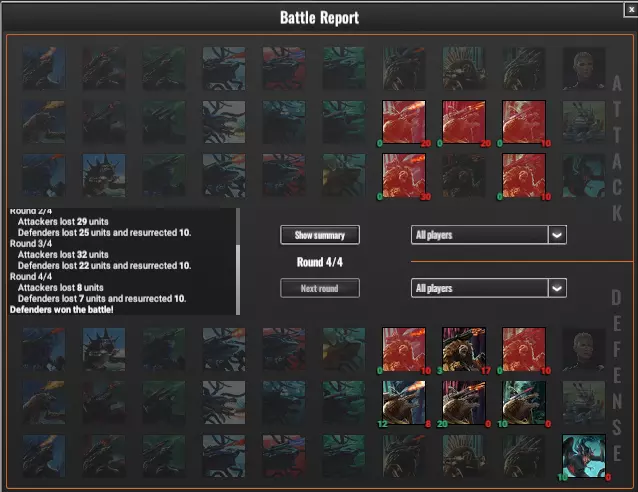Click the dimmed attacker slot between 0/30 and 0/10
The width and height of the screenshot is (638, 492).
[x=464, y=175]
